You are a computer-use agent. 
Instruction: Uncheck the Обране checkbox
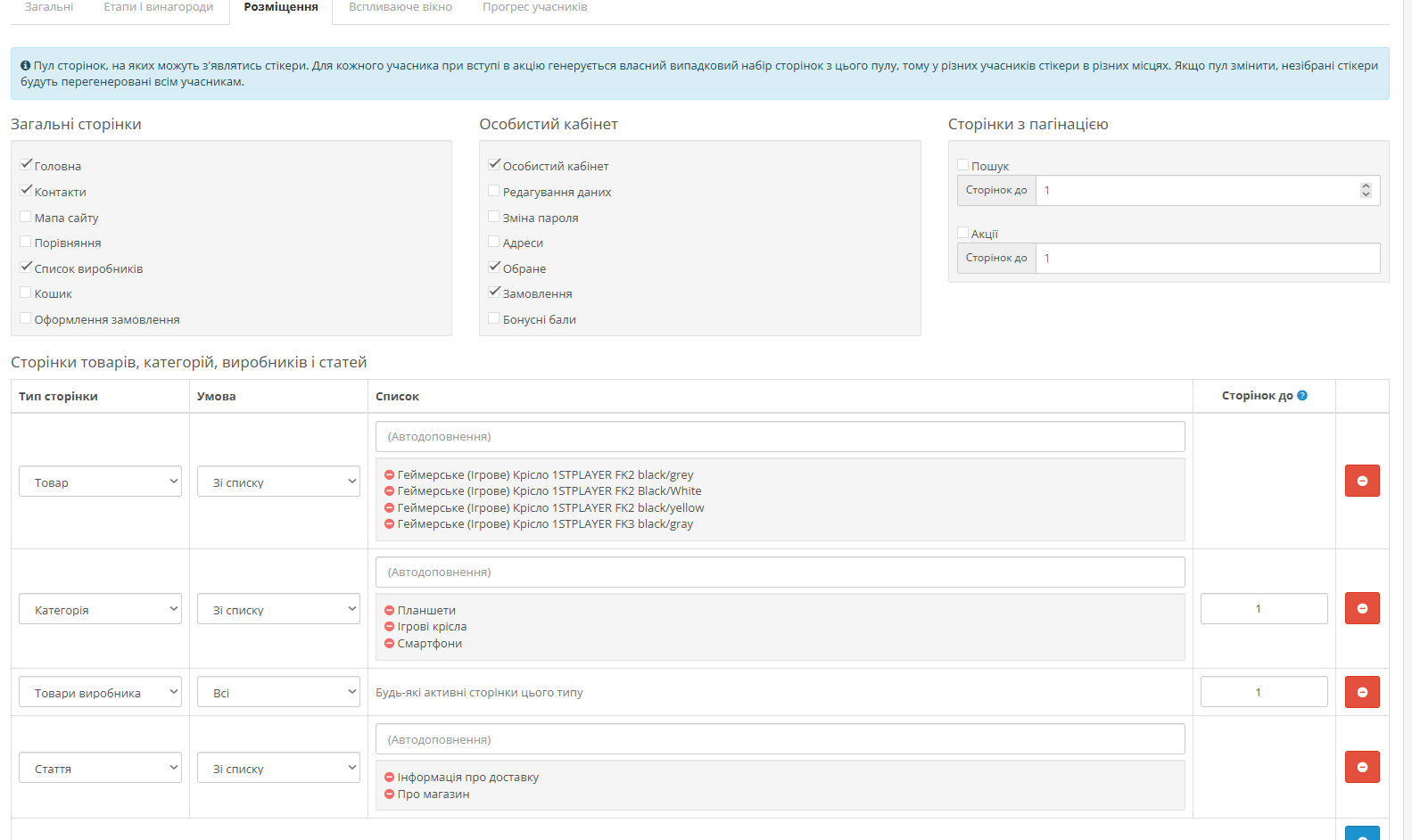tap(494, 267)
